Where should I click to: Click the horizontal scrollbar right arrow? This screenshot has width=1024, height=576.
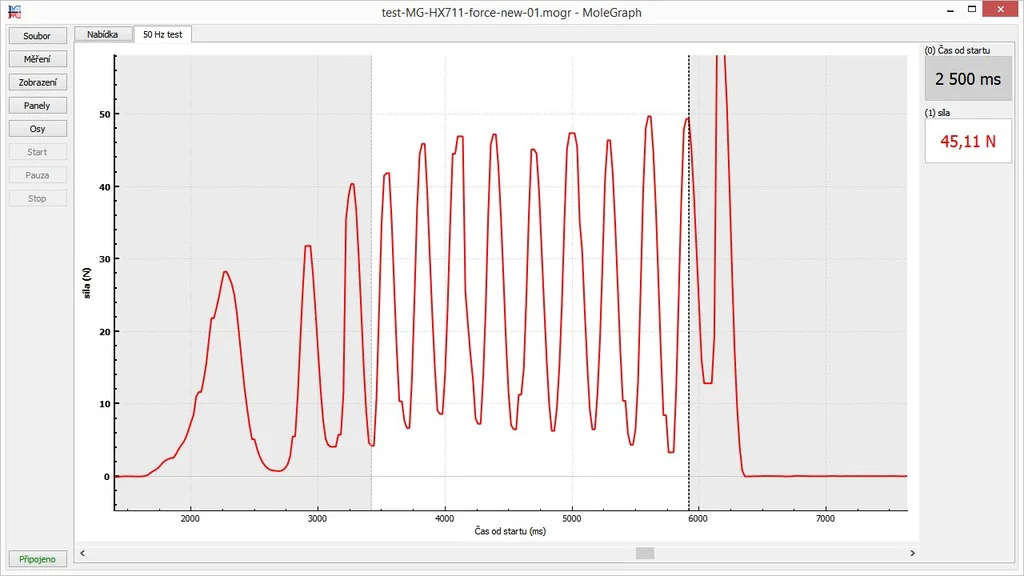(x=912, y=553)
